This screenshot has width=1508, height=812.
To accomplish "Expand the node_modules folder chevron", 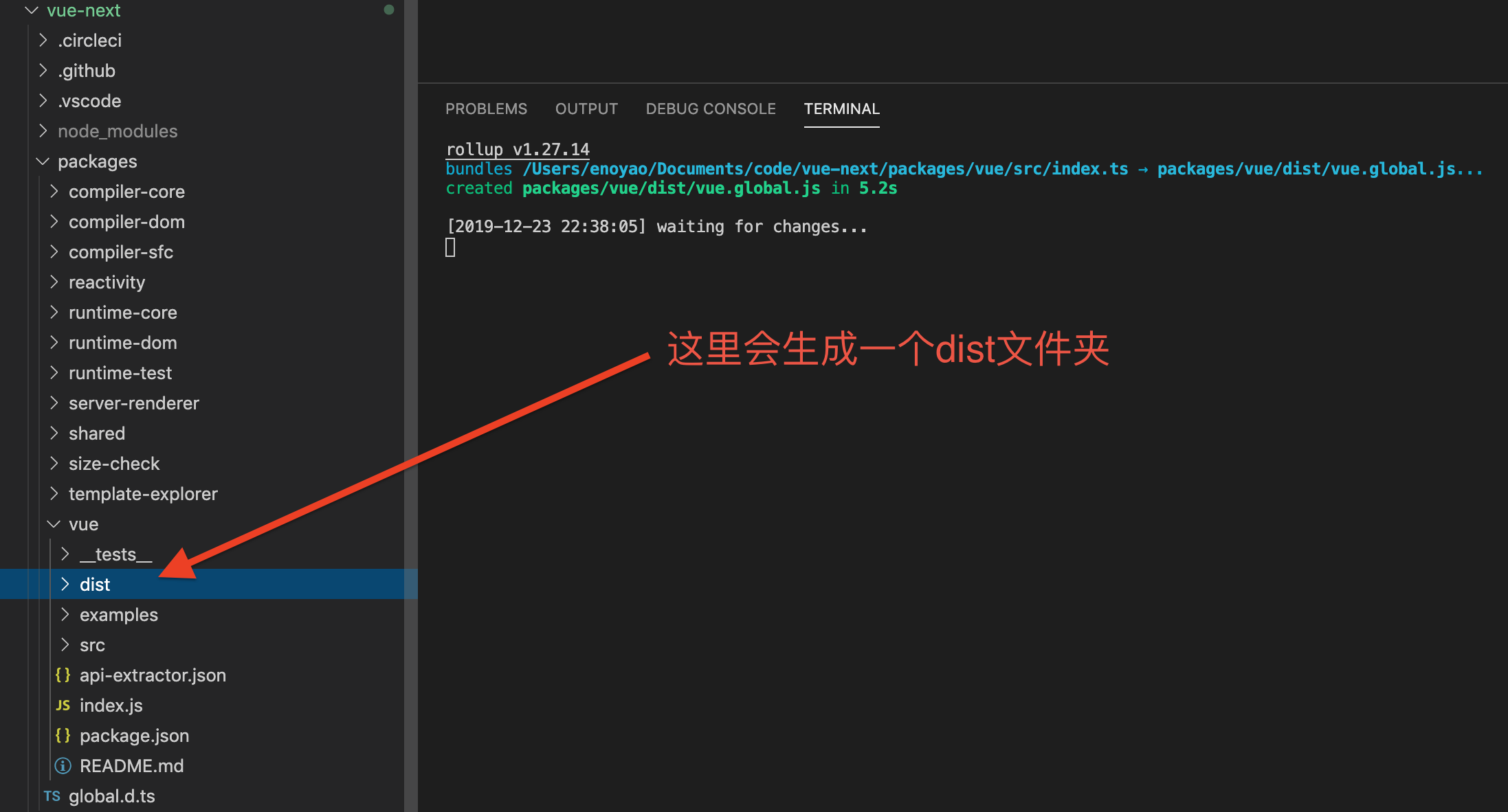I will pos(43,131).
